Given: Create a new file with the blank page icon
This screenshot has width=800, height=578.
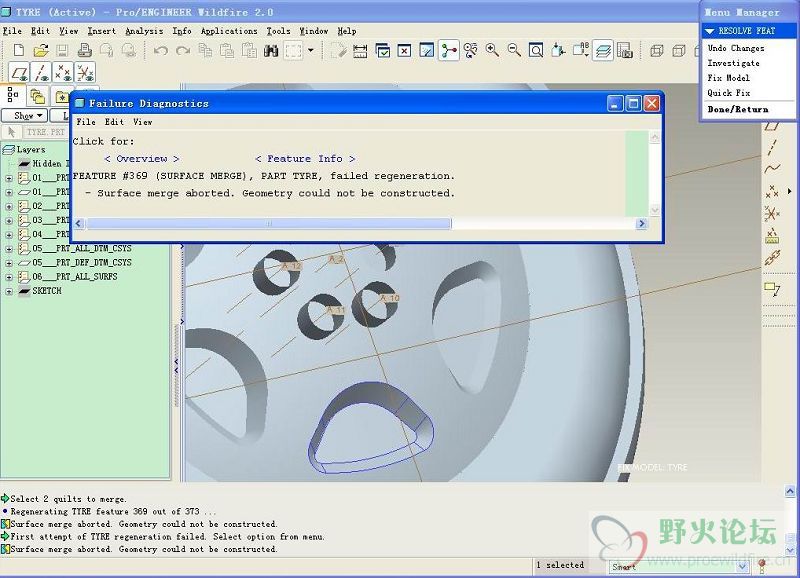Looking at the screenshot, I should coord(19,50).
